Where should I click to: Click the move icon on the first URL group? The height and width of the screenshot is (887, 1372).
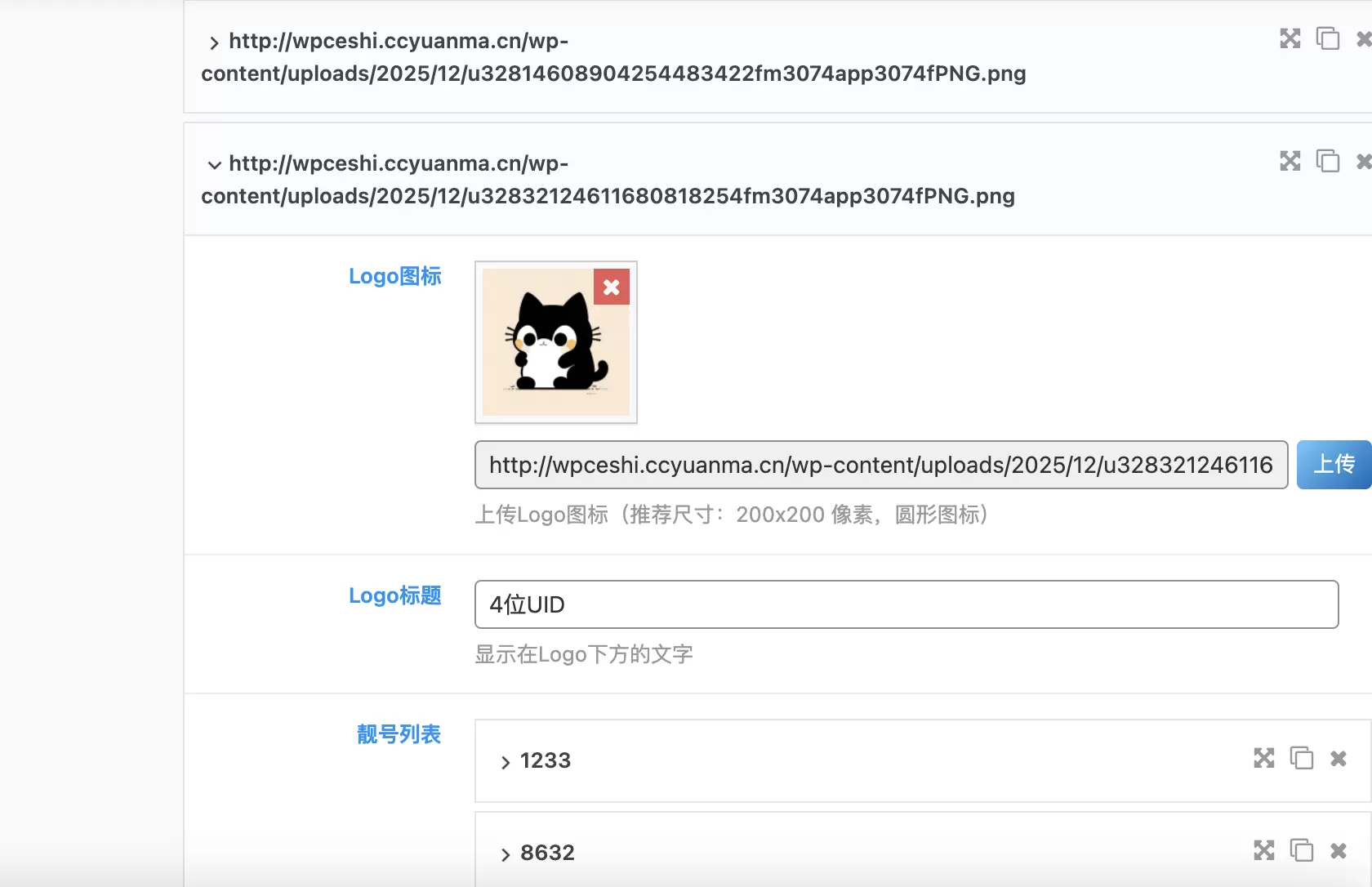pos(1290,38)
